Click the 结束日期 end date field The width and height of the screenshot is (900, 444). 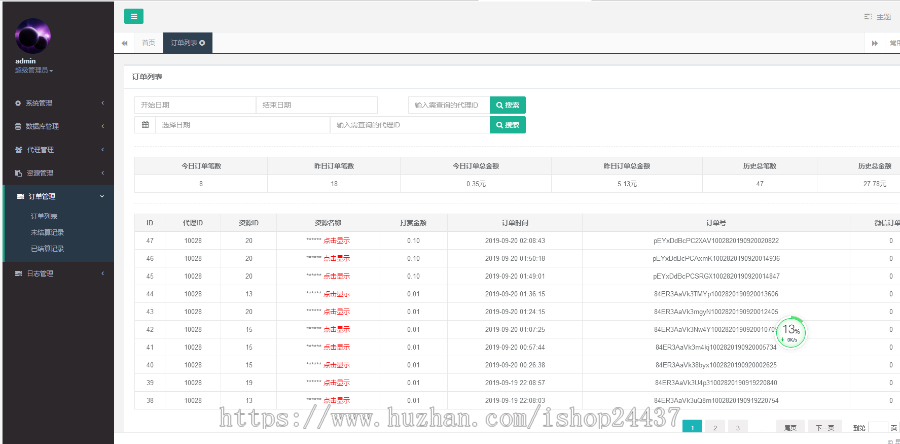(317, 105)
